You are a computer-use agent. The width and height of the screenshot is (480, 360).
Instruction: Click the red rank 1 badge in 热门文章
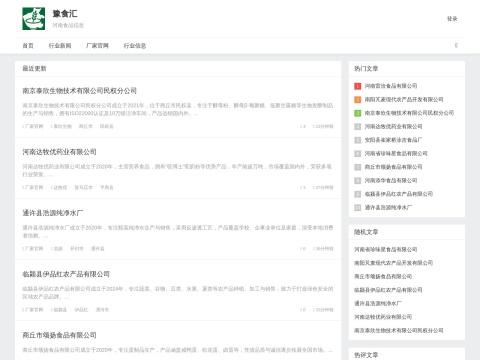pyautogui.click(x=357, y=86)
